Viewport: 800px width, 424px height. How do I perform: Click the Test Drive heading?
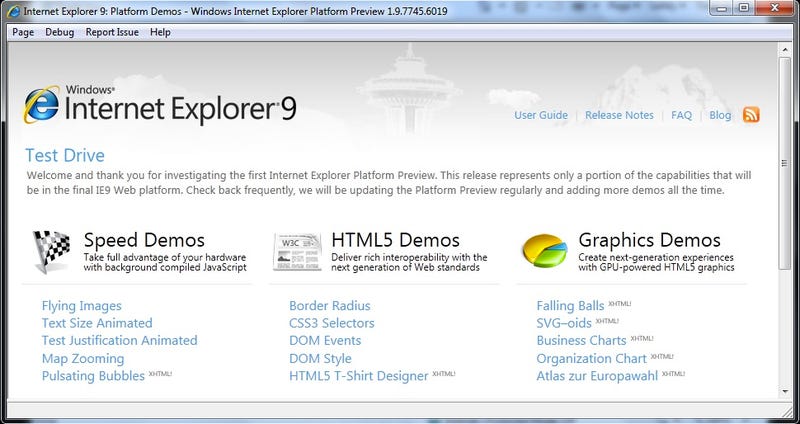pyautogui.click(x=65, y=156)
